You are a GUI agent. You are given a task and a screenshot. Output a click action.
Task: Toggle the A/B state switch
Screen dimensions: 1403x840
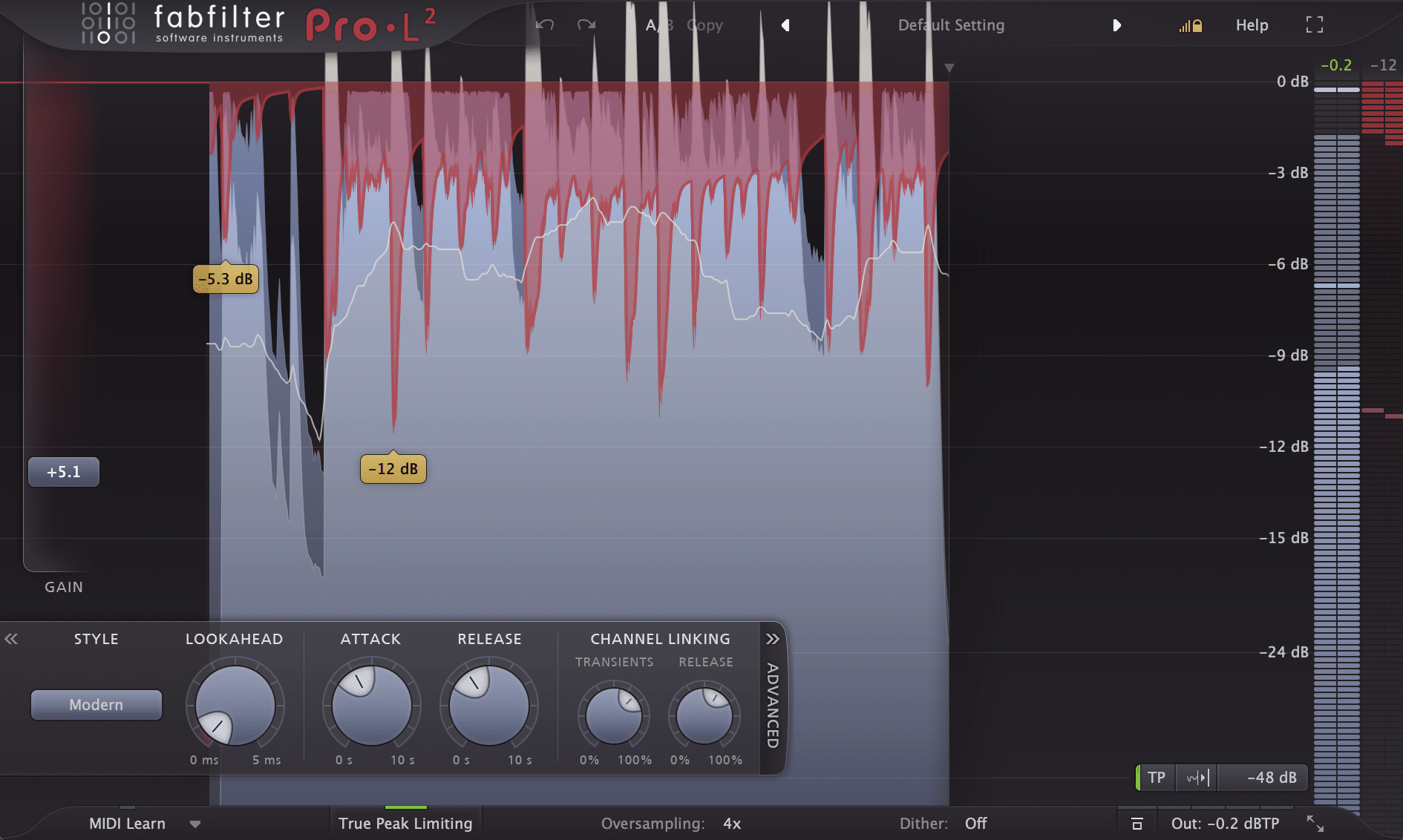point(660,25)
